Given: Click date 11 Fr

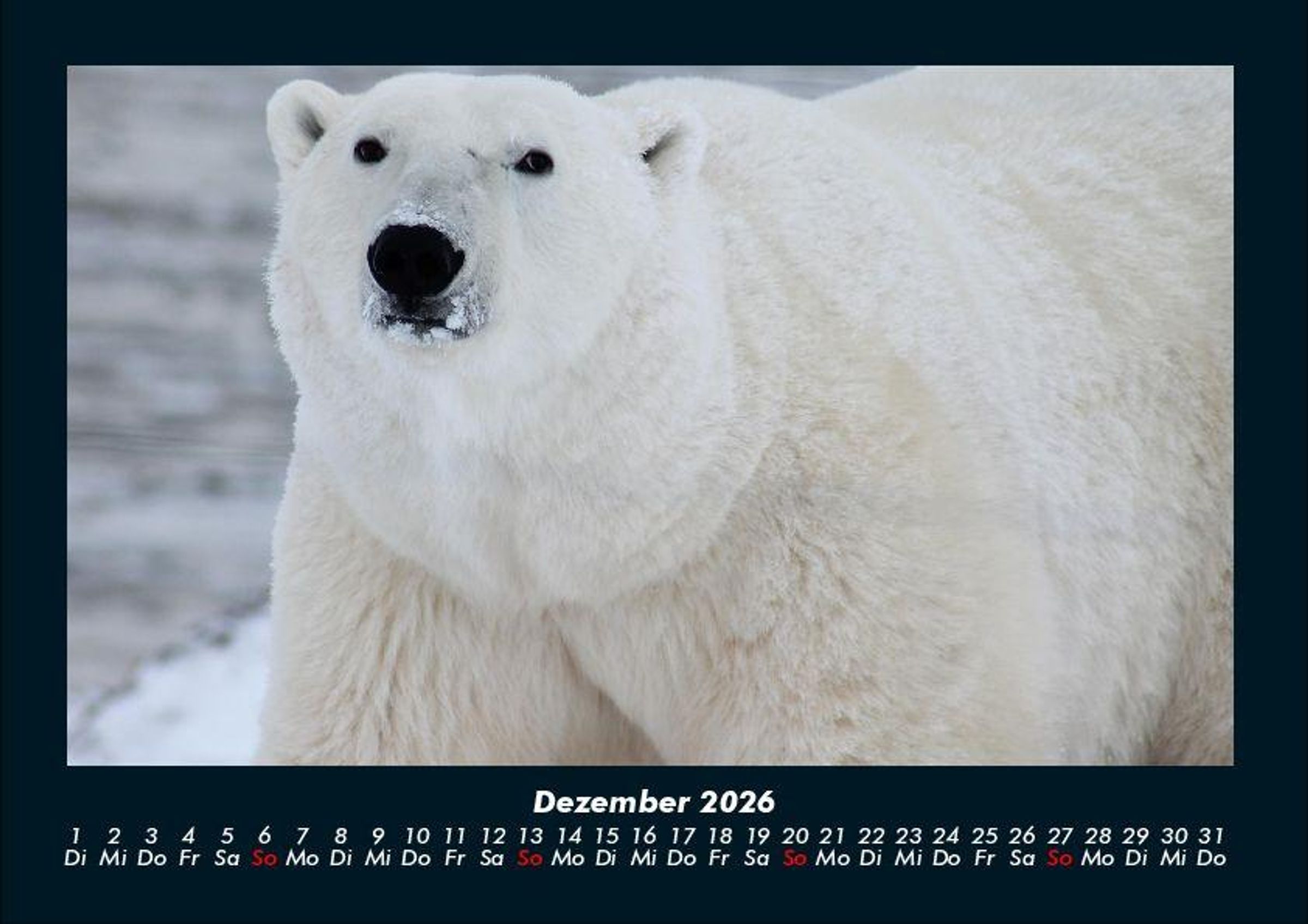Looking at the screenshot, I should tap(455, 847).
